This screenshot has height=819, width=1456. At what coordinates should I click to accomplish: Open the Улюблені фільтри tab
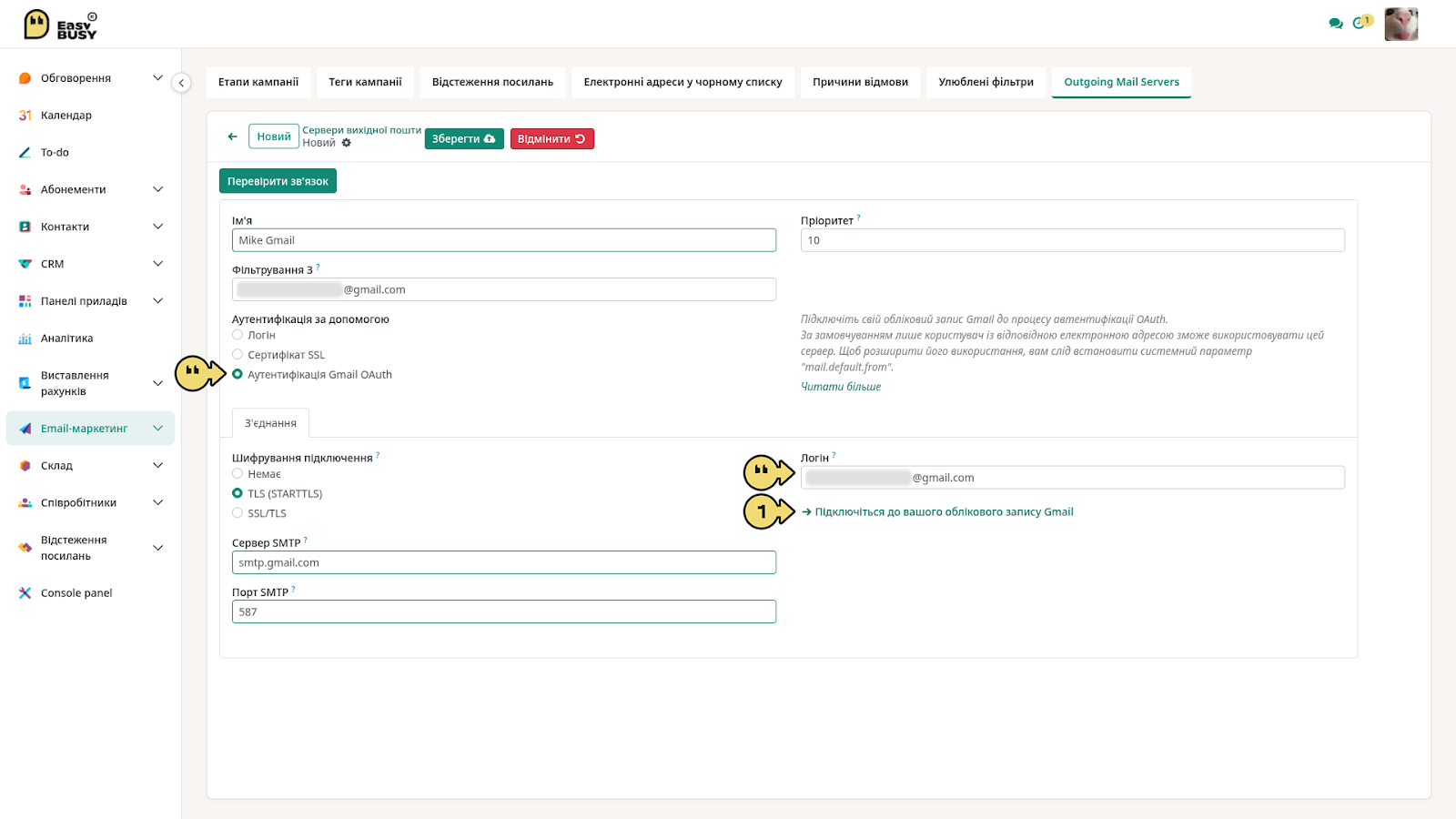[x=986, y=82]
